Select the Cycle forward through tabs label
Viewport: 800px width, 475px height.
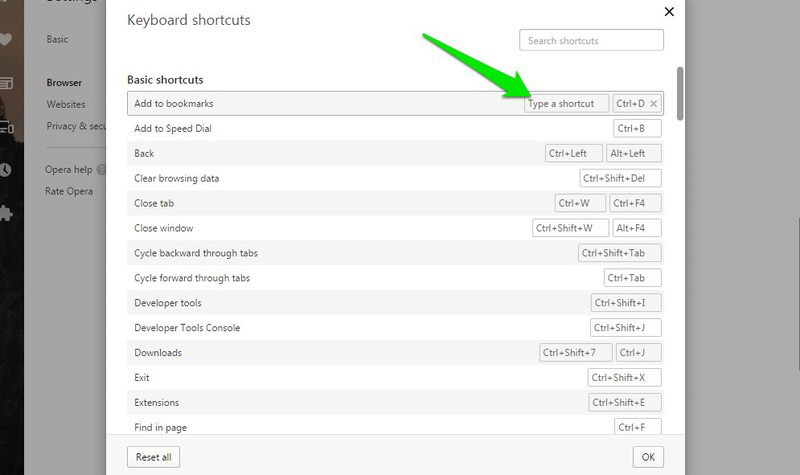[x=192, y=278]
